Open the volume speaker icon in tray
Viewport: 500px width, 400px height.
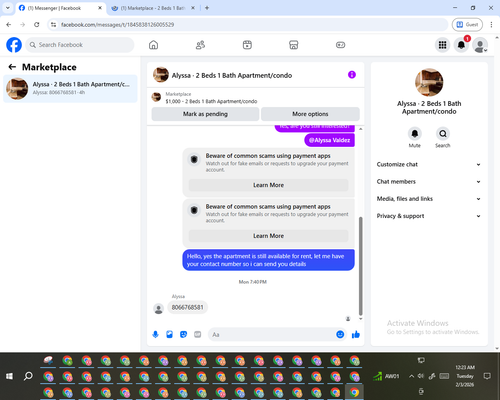click(421, 376)
